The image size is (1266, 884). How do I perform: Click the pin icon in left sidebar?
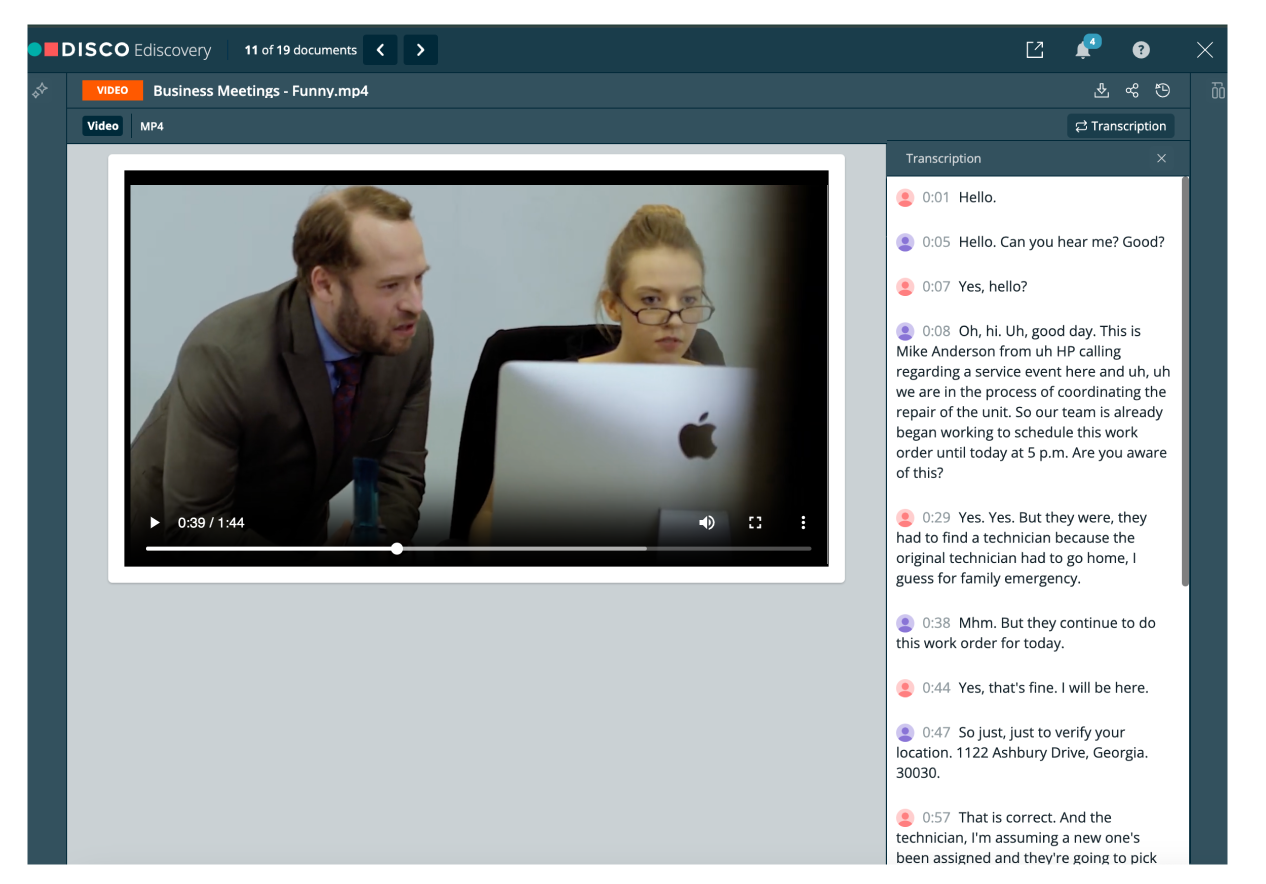(40, 91)
